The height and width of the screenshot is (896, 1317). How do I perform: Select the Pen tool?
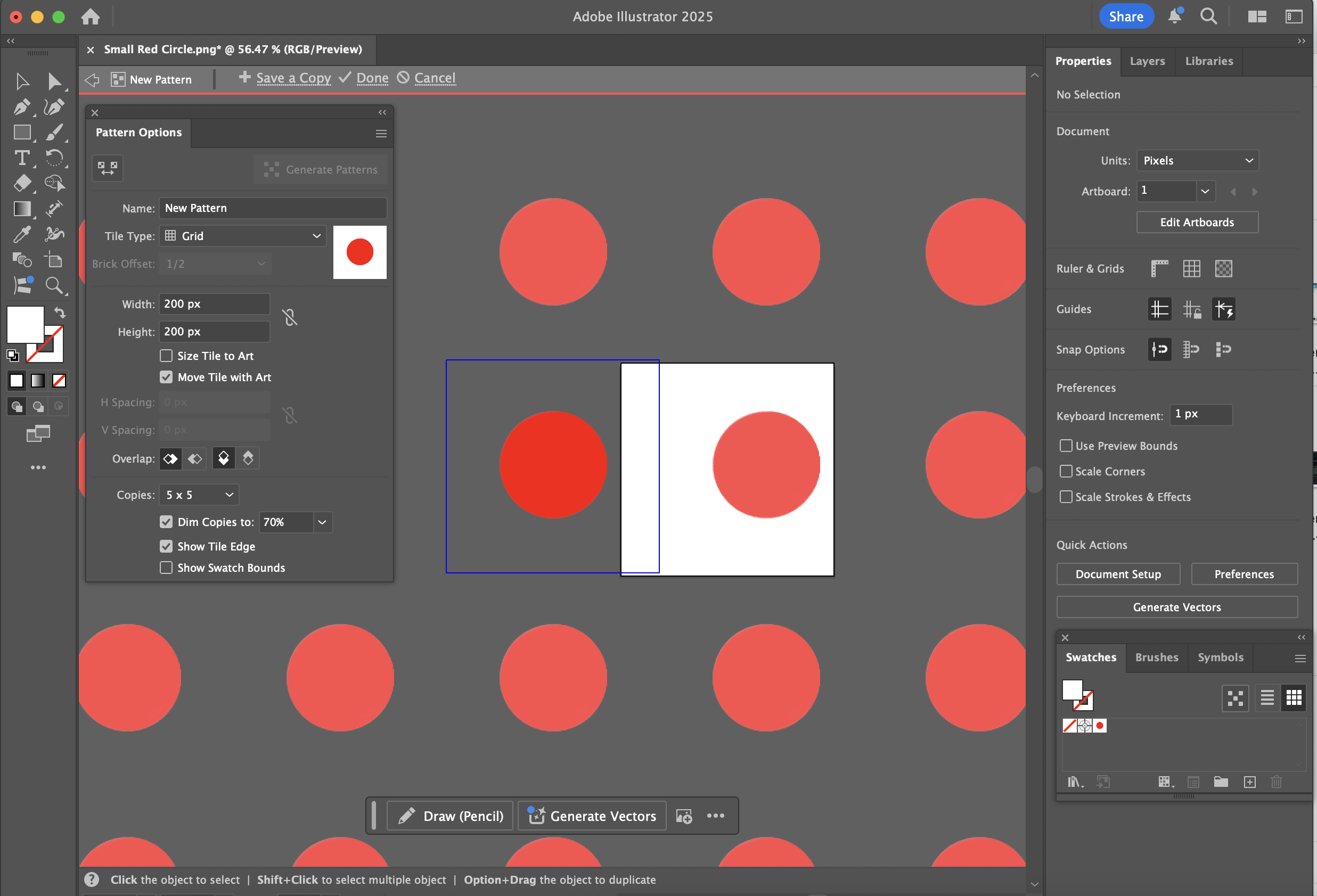point(22,106)
